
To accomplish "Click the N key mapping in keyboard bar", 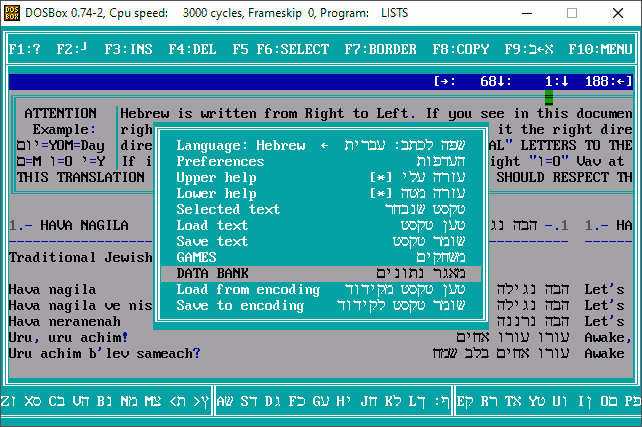I will (129, 401).
